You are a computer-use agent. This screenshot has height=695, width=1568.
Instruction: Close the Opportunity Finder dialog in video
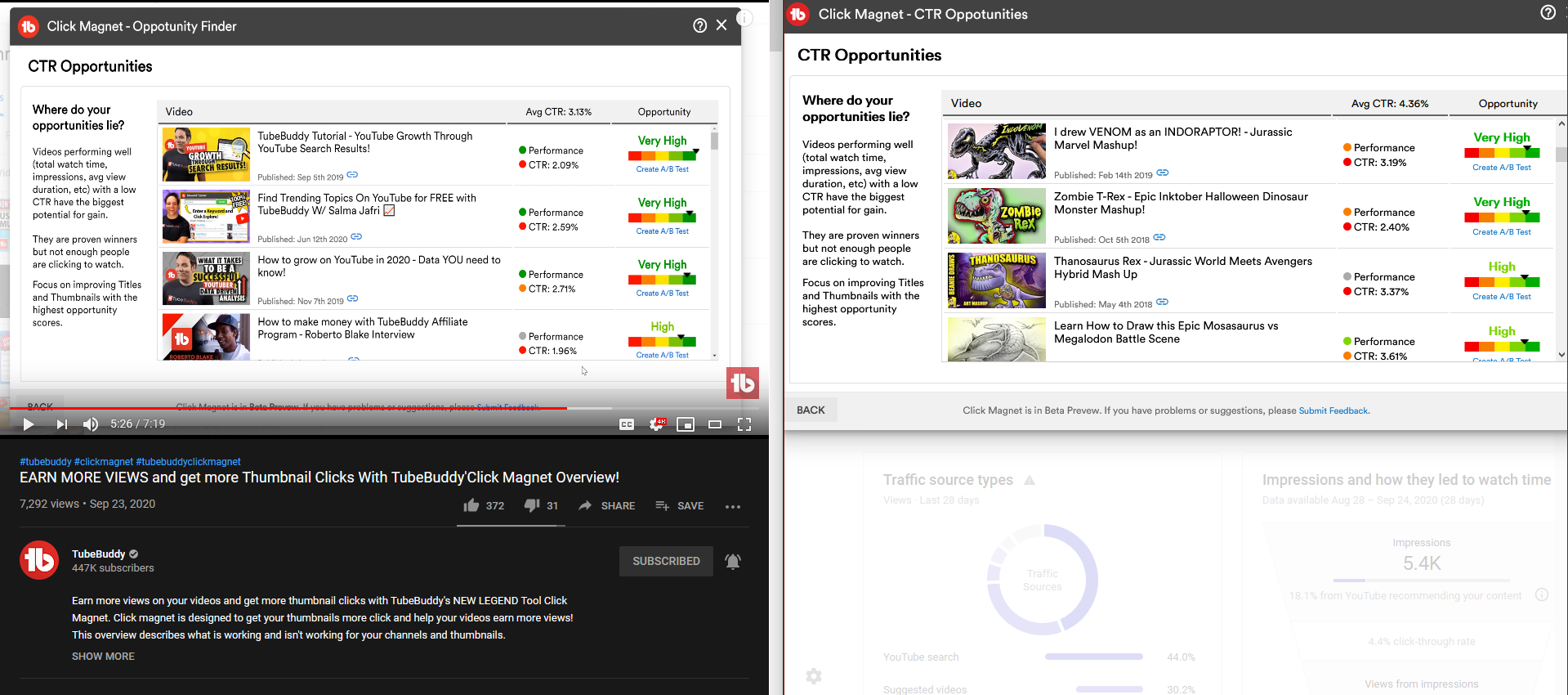(x=721, y=25)
